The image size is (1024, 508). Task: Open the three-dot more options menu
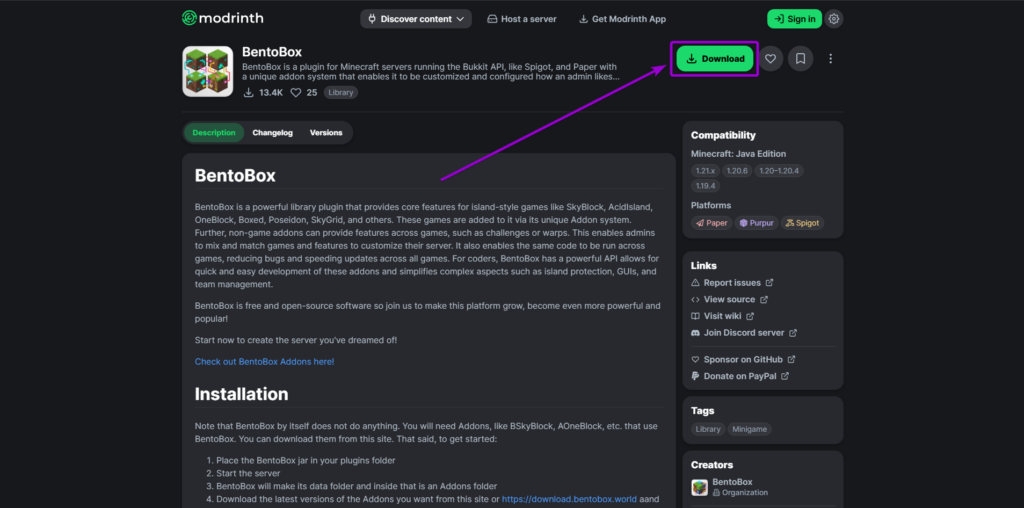831,59
